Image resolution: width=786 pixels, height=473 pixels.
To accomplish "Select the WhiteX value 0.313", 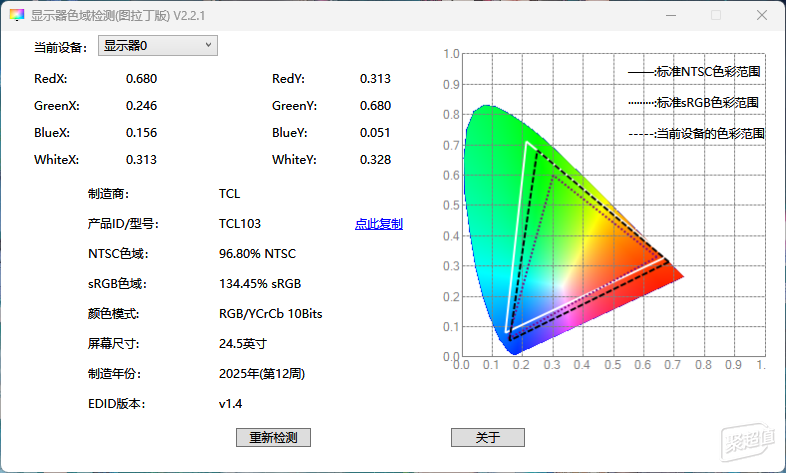I will point(141,160).
